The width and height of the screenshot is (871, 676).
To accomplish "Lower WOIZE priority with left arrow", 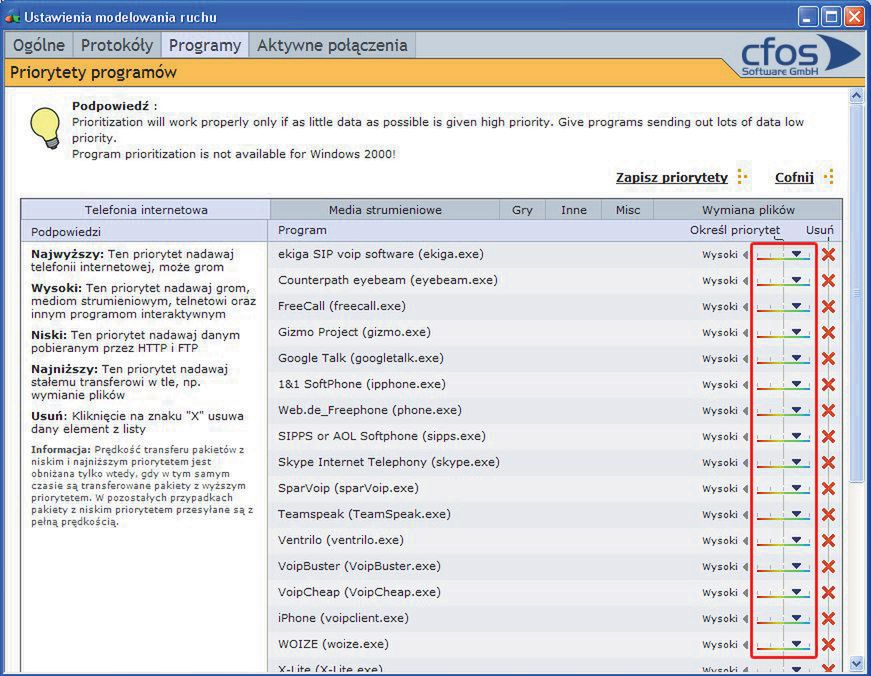I will pyautogui.click(x=745, y=645).
